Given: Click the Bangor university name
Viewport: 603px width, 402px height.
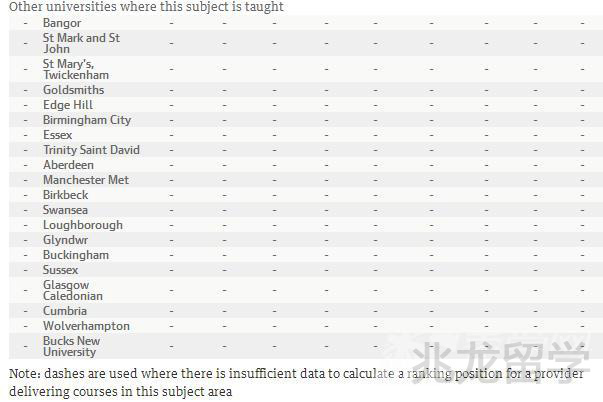Looking at the screenshot, I should (62, 23).
